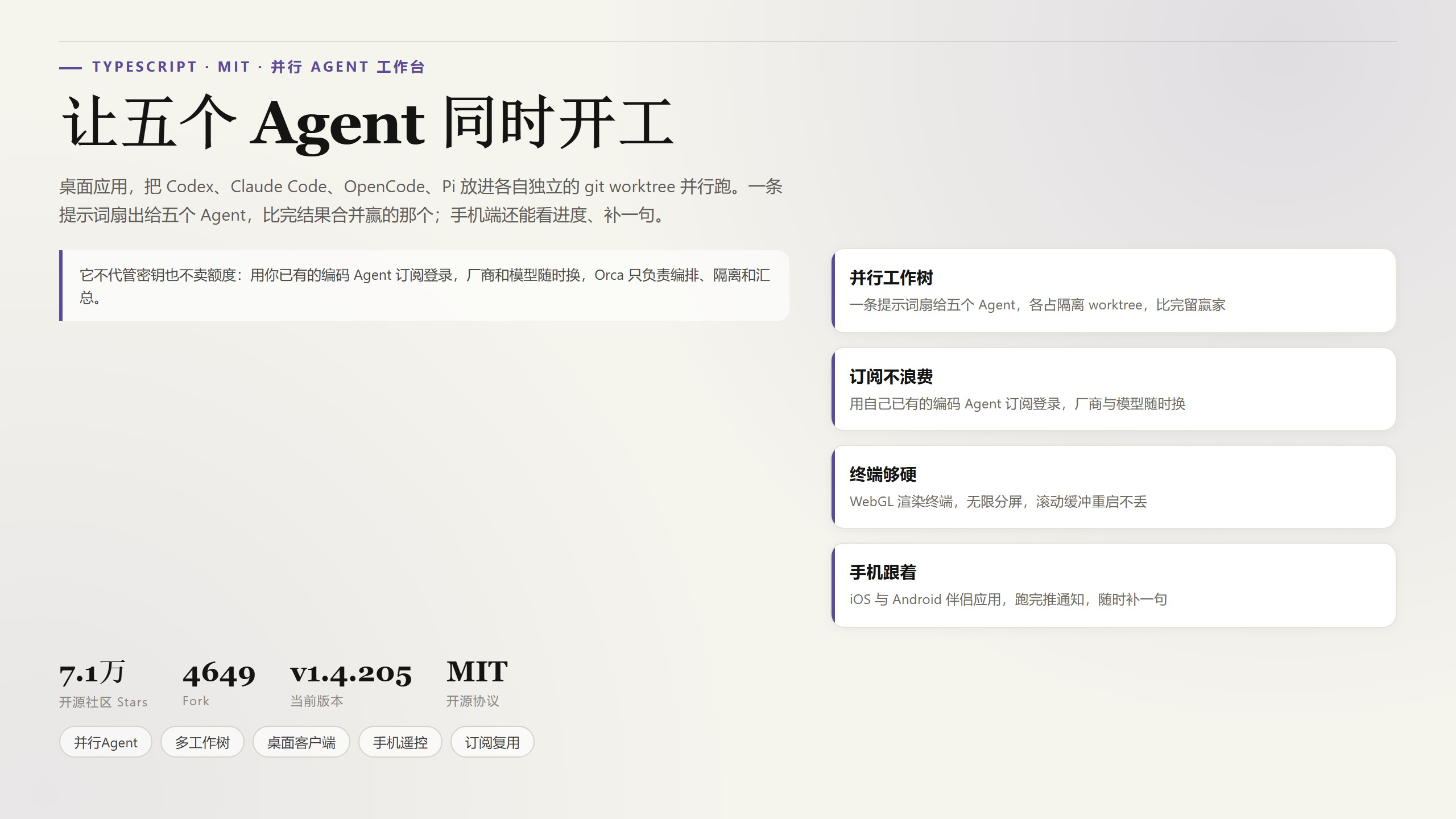Click the intro paragraph mentioning Claude Code
Screen dimensions: 1456x819
point(421,200)
